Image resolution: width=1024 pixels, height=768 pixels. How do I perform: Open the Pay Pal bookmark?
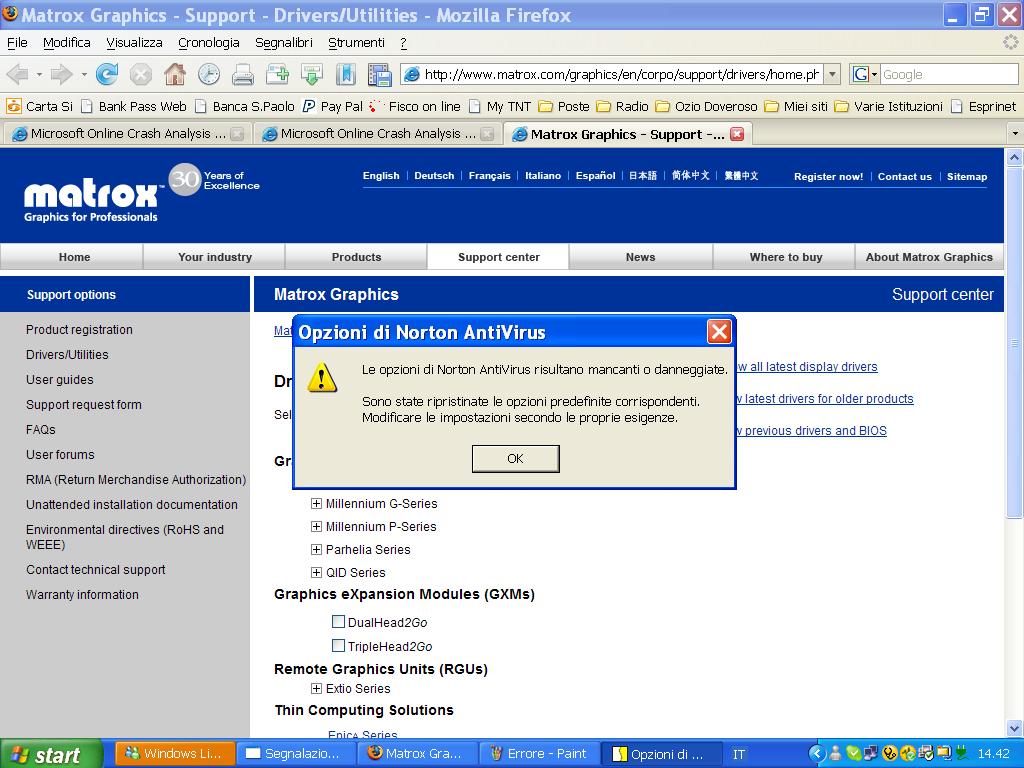click(333, 106)
